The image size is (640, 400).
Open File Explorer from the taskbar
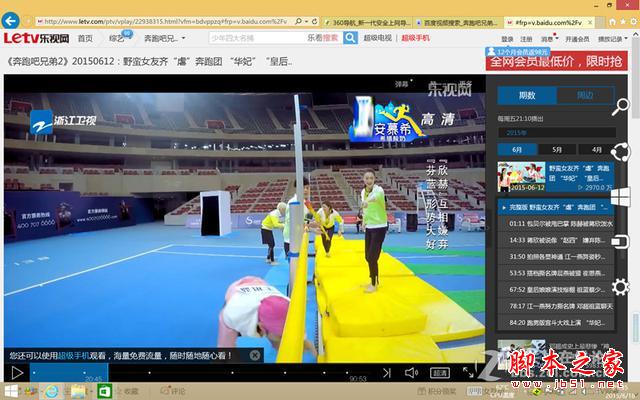[78, 391]
